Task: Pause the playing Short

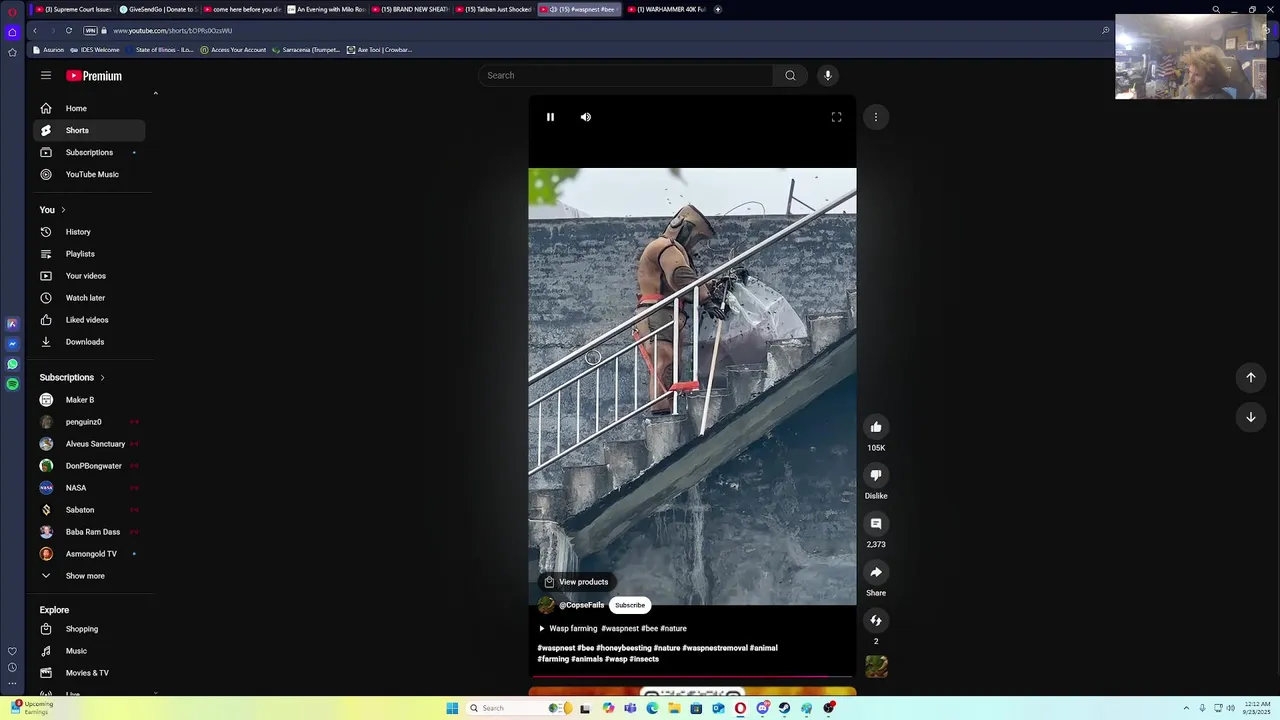Action: tap(550, 117)
